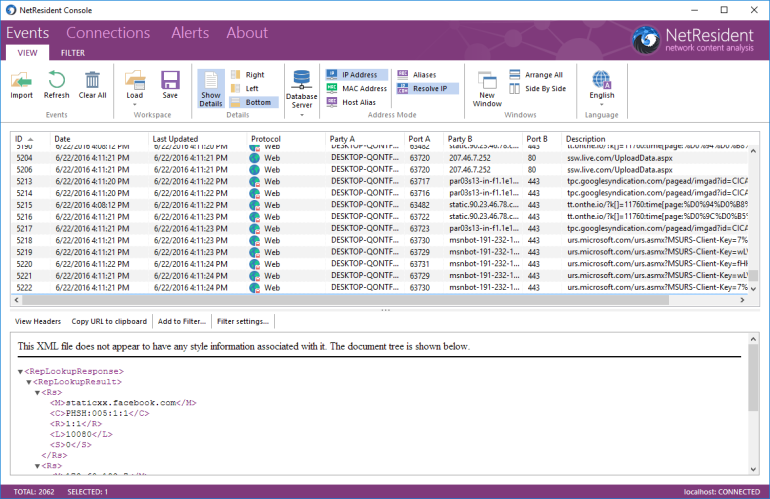Image resolution: width=770 pixels, height=499 pixels.
Task: Click Web protocol icon in row 5217
Action: [254, 229]
